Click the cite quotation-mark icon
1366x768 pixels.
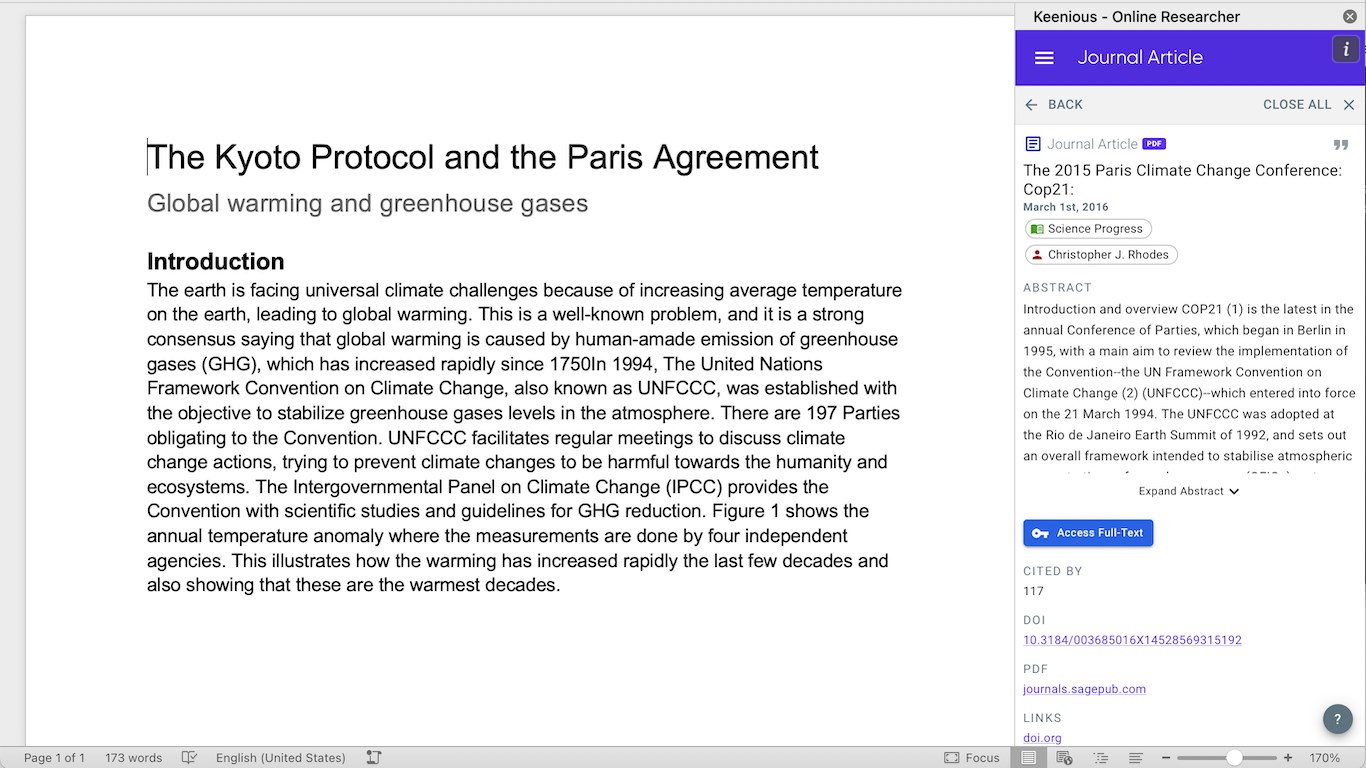click(1341, 145)
